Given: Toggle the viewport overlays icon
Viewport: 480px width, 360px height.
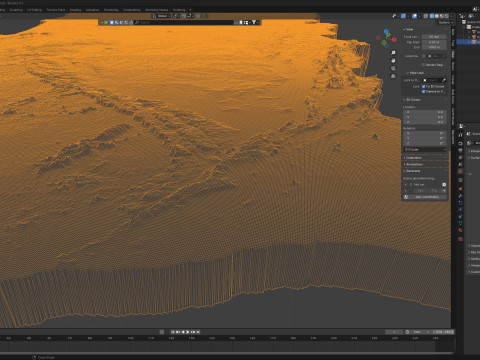Looking at the screenshot, I should [x=414, y=16].
